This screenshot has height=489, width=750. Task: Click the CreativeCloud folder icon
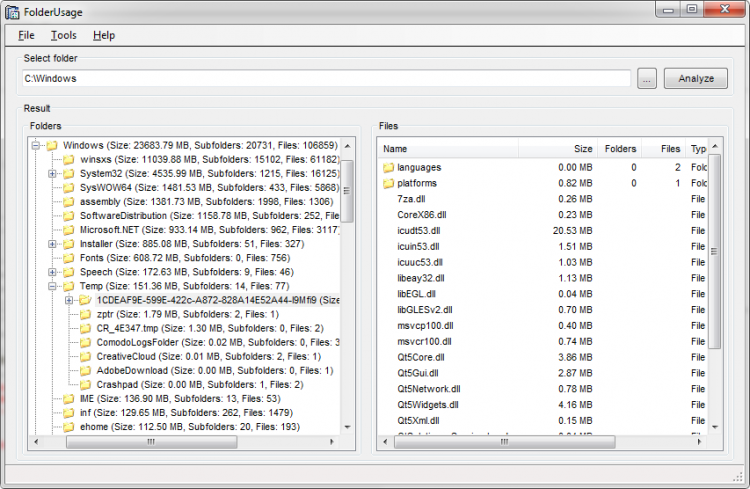[86, 356]
